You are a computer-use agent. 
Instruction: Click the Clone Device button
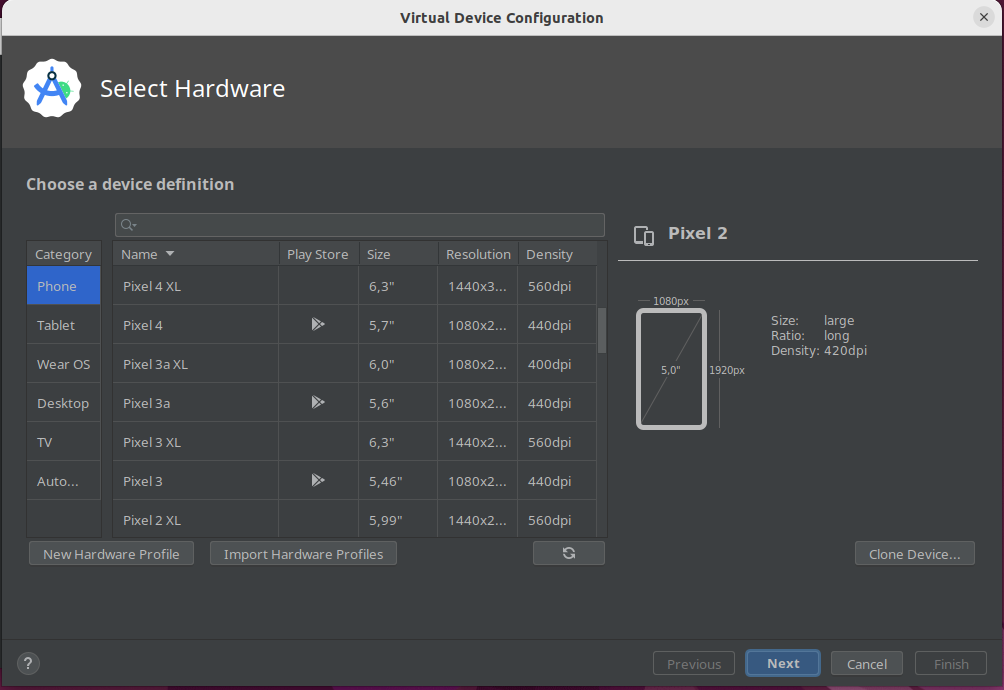tap(914, 554)
